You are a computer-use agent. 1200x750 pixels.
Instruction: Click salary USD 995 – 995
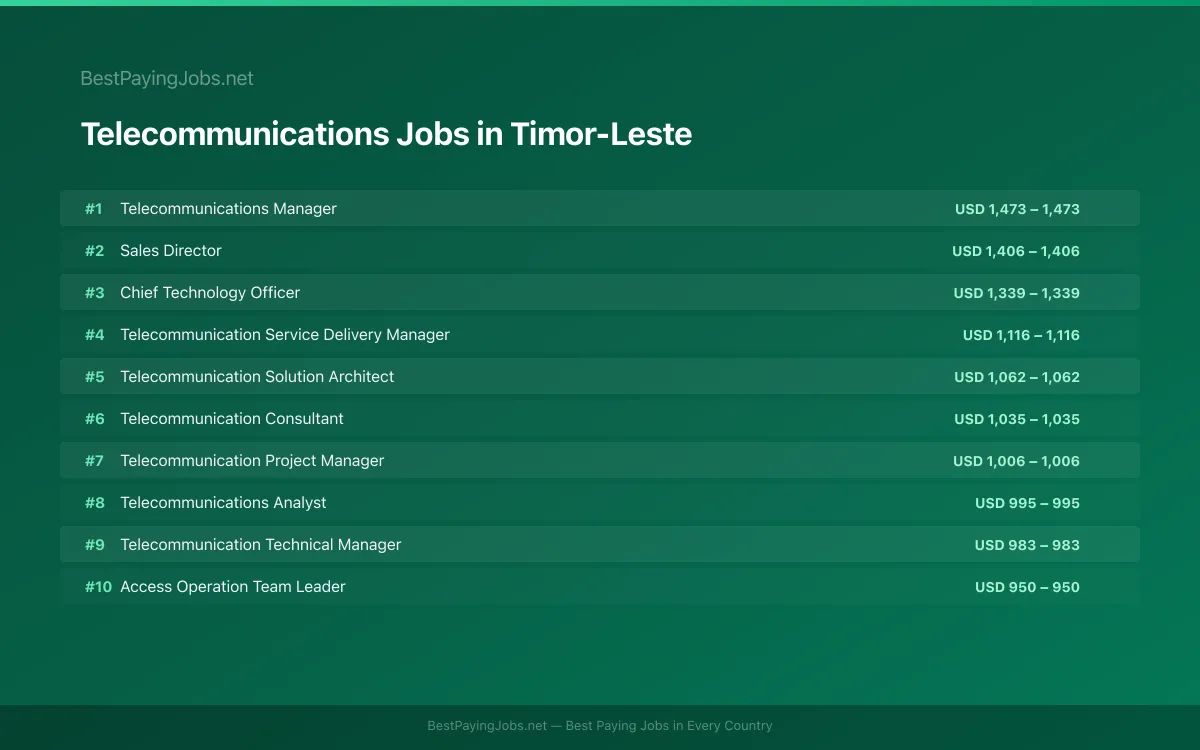1027,503
